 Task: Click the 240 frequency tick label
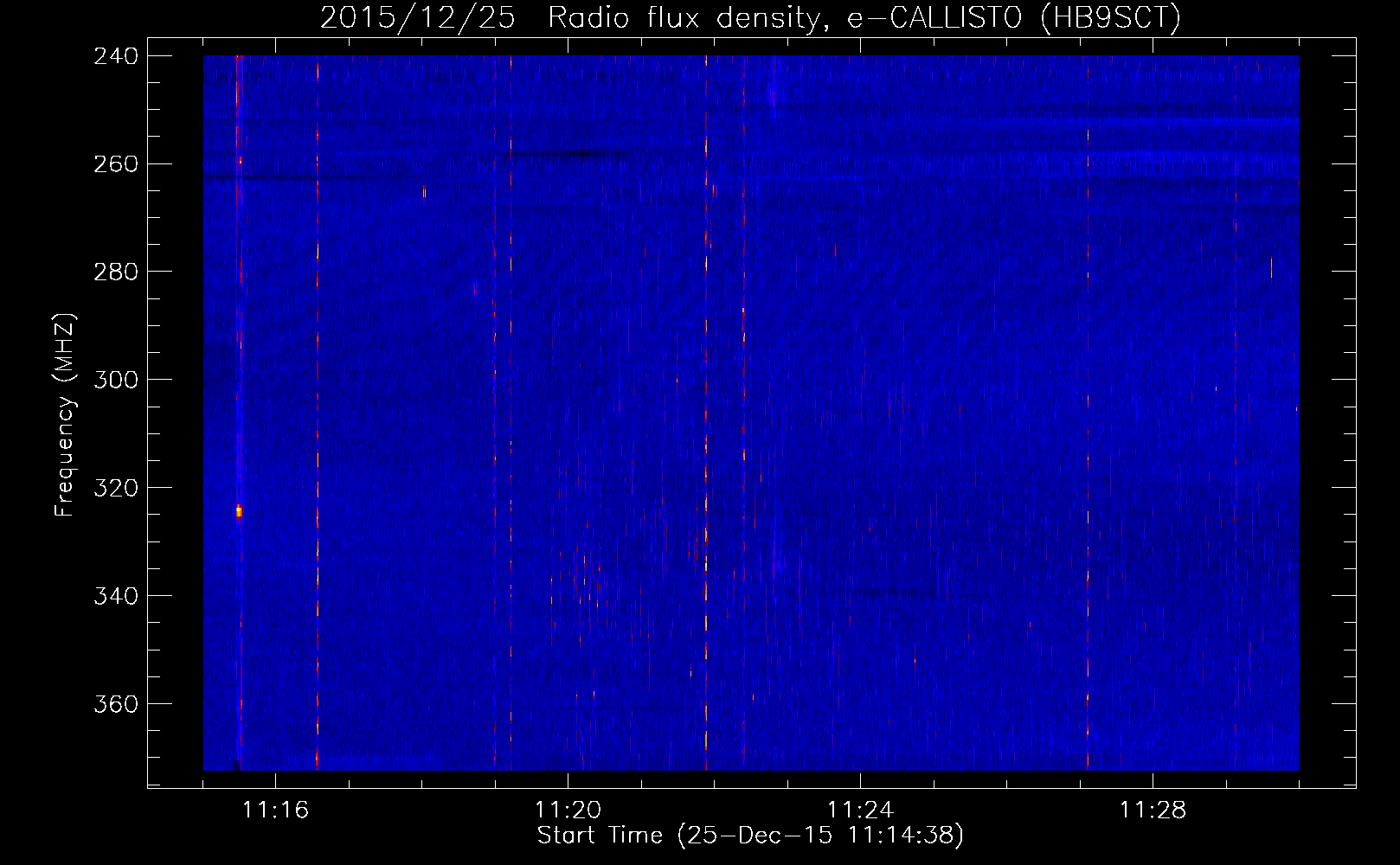[x=116, y=56]
